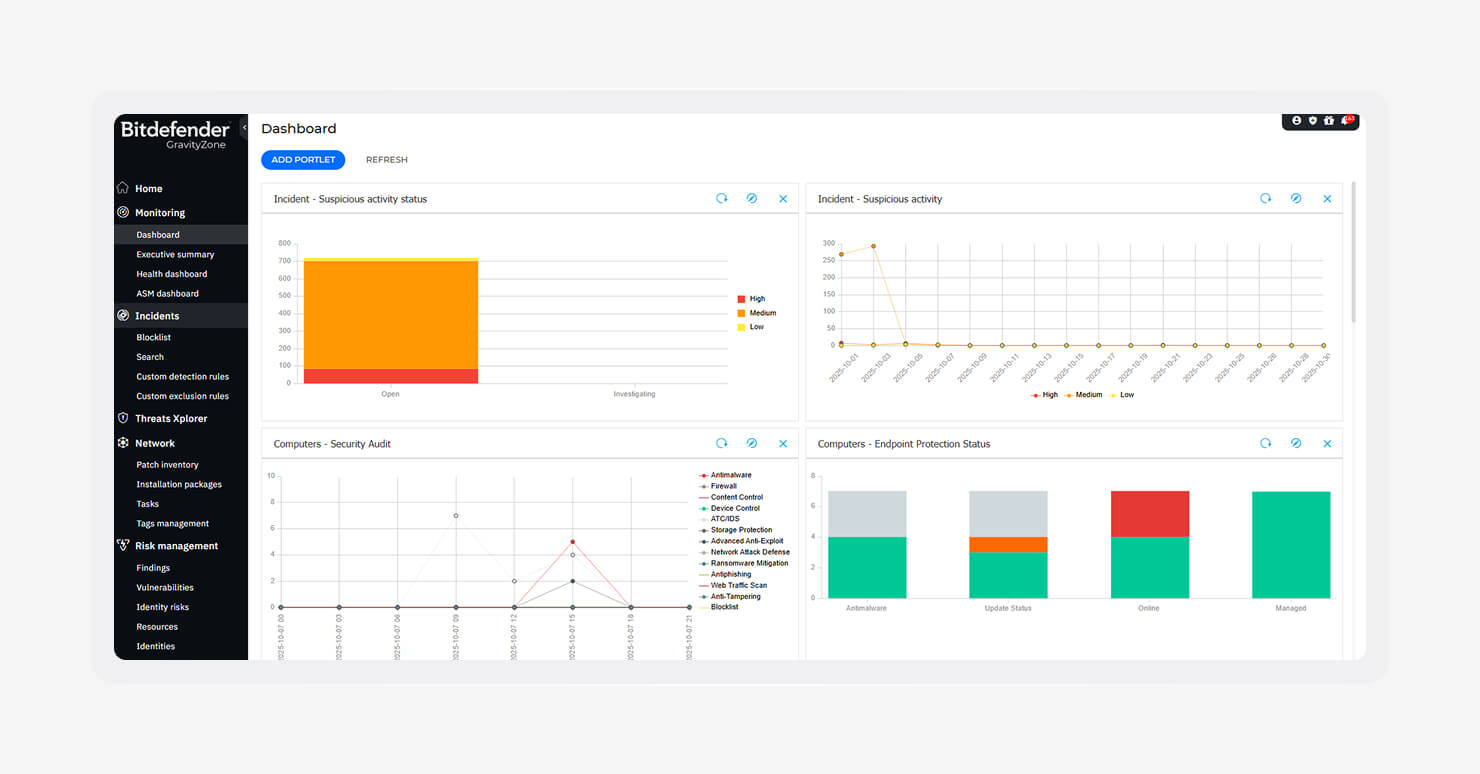Collapse the sidebar with the arrow

coord(244,128)
